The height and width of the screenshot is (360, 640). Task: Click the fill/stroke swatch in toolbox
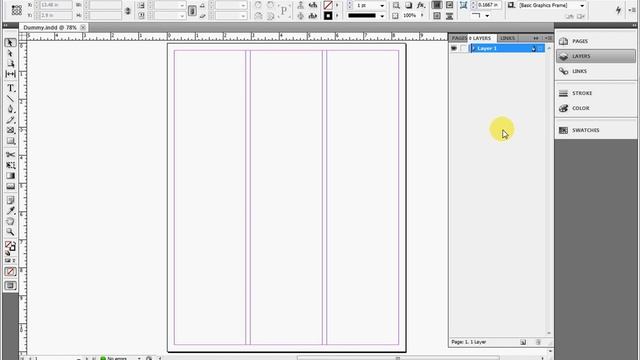point(10,246)
